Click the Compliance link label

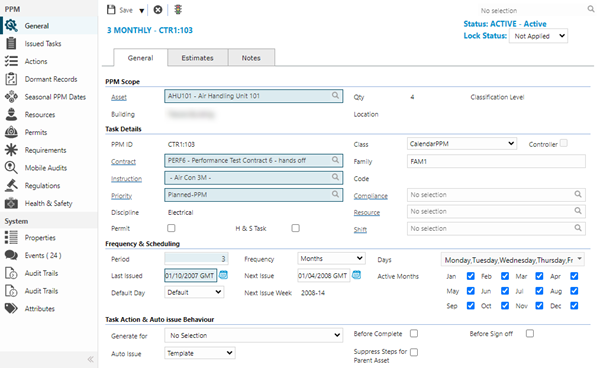[x=370, y=196]
